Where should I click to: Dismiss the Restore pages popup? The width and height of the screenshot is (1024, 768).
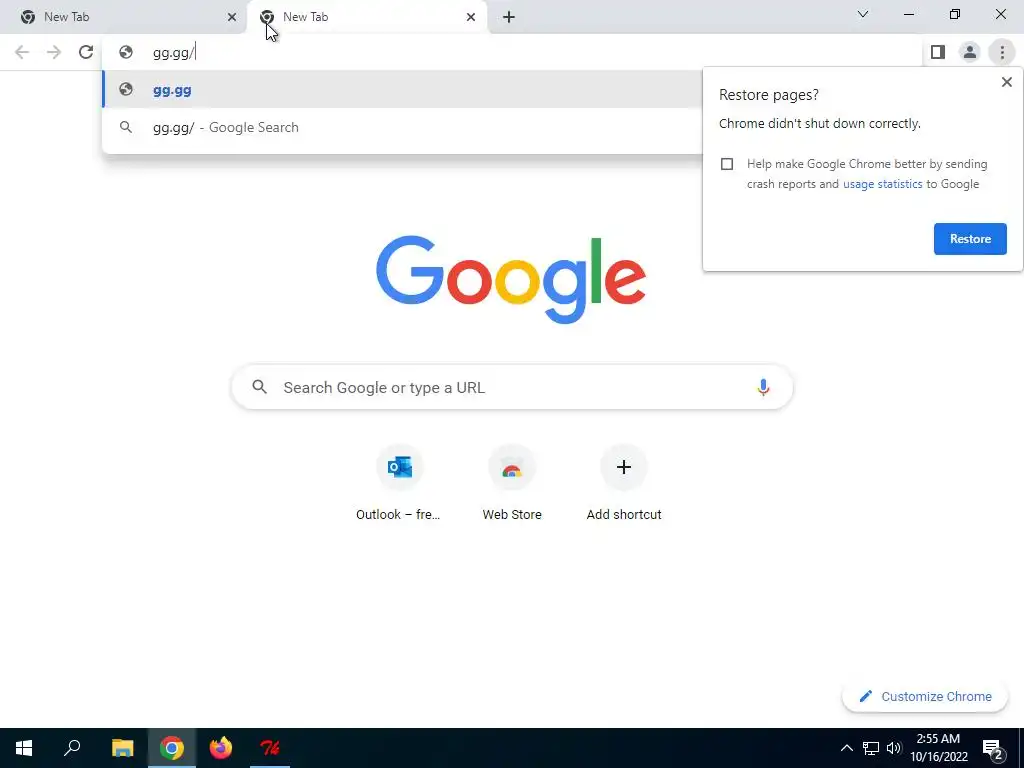click(x=1006, y=82)
